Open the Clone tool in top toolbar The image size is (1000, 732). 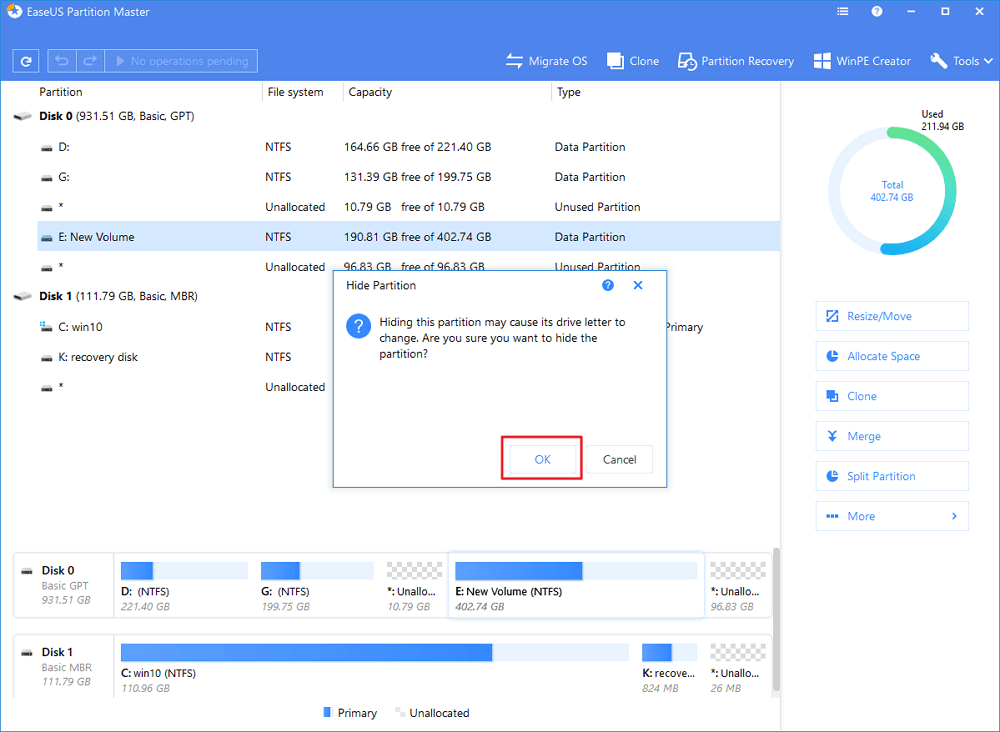pyautogui.click(x=633, y=61)
